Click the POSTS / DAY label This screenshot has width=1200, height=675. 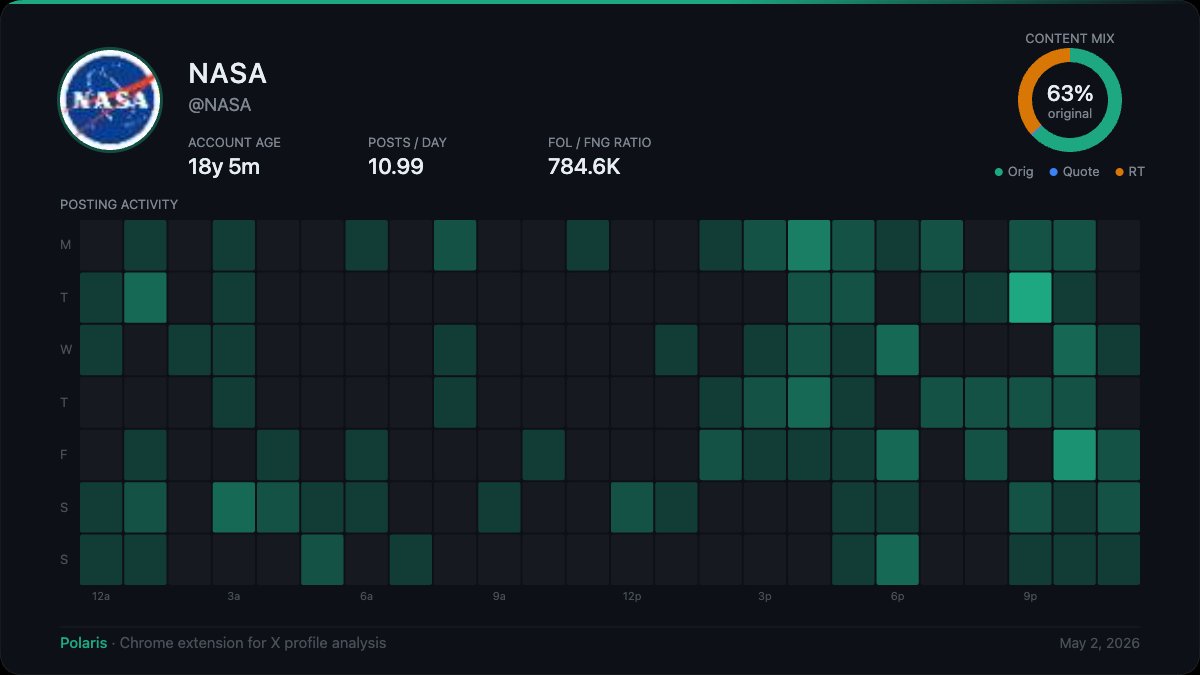(x=407, y=143)
